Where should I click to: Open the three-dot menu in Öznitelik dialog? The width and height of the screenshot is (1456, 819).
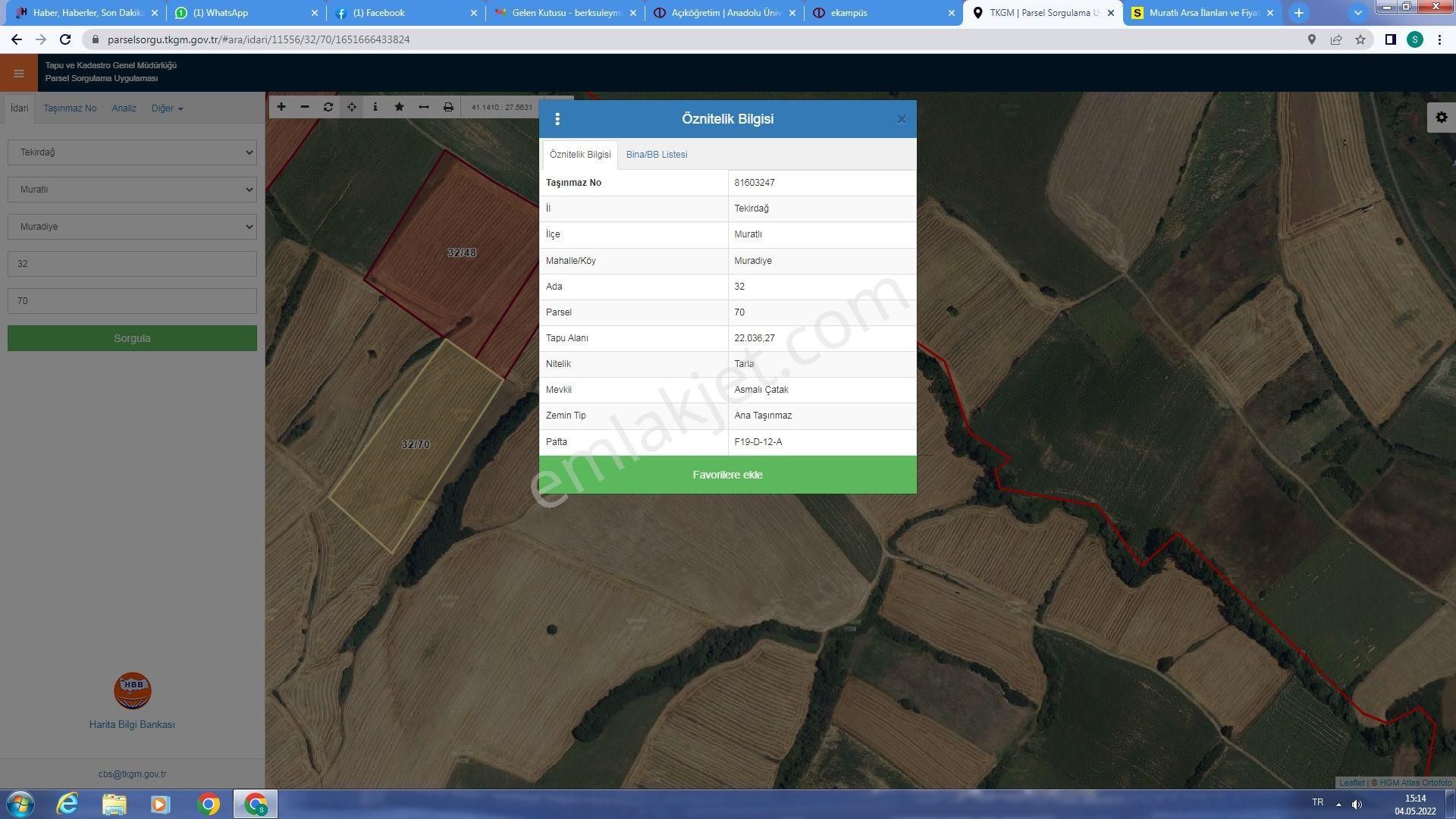click(x=557, y=119)
